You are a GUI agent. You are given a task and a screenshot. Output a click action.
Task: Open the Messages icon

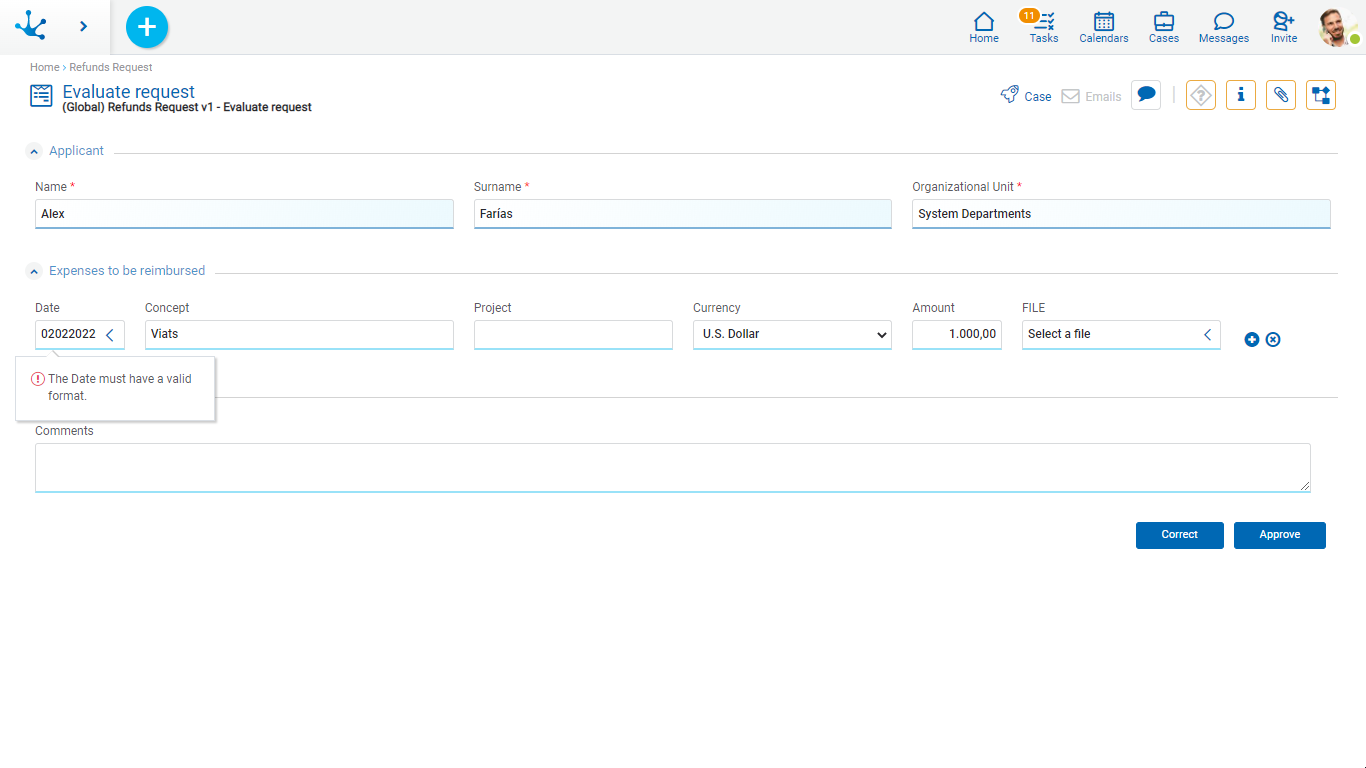(x=1223, y=27)
